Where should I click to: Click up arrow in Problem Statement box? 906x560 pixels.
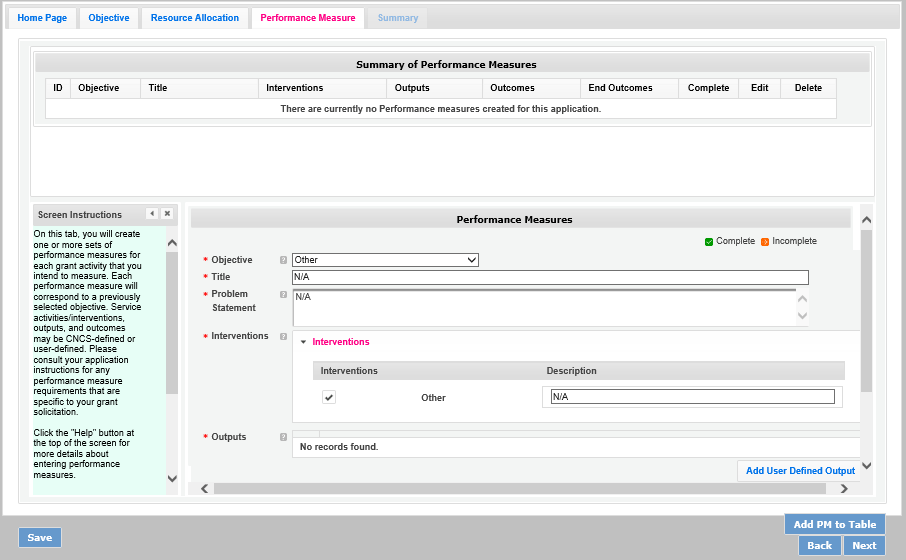803,299
